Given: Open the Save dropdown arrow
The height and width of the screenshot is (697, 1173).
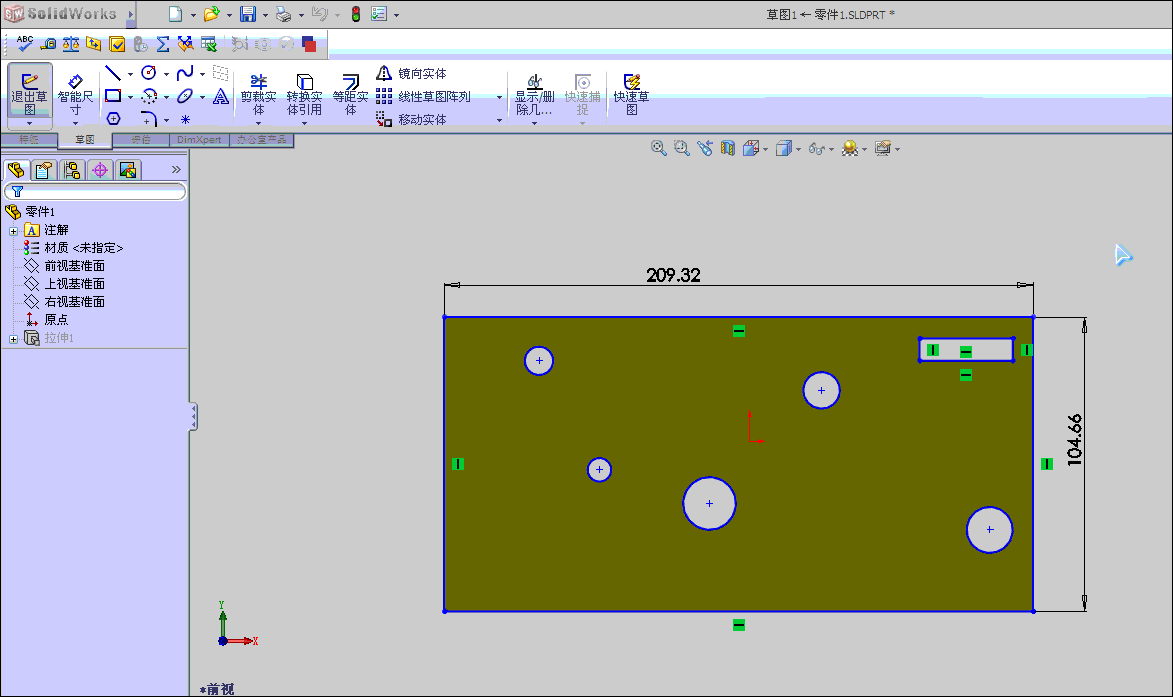Looking at the screenshot, I should (x=265, y=15).
